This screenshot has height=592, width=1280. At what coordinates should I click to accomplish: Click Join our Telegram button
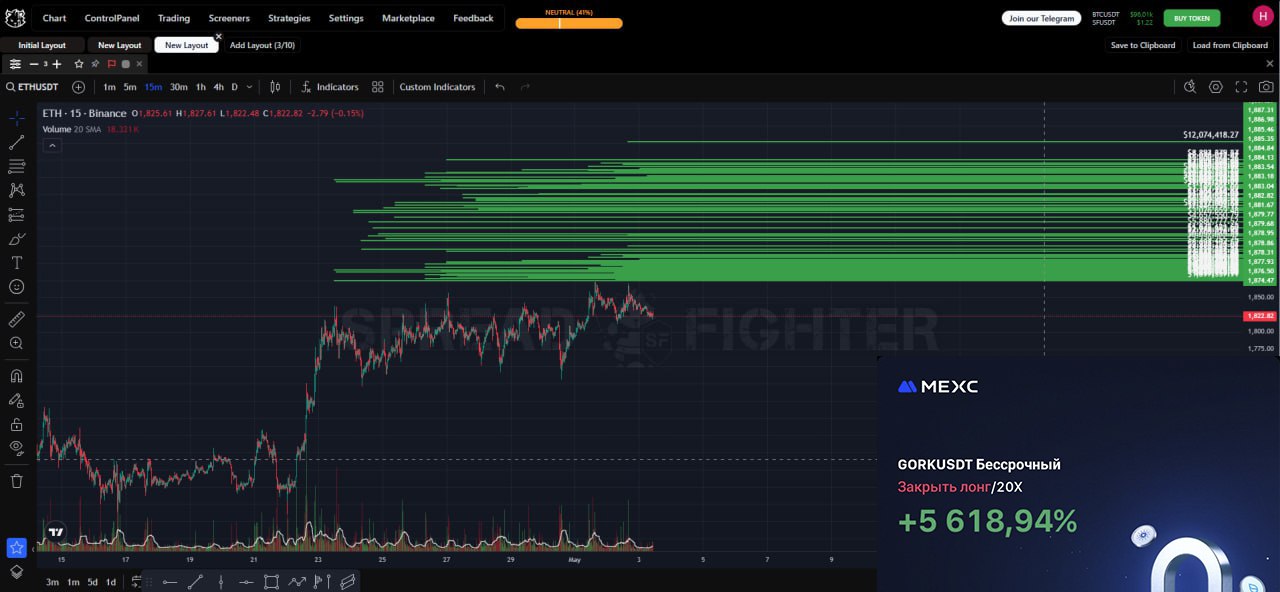click(1042, 18)
